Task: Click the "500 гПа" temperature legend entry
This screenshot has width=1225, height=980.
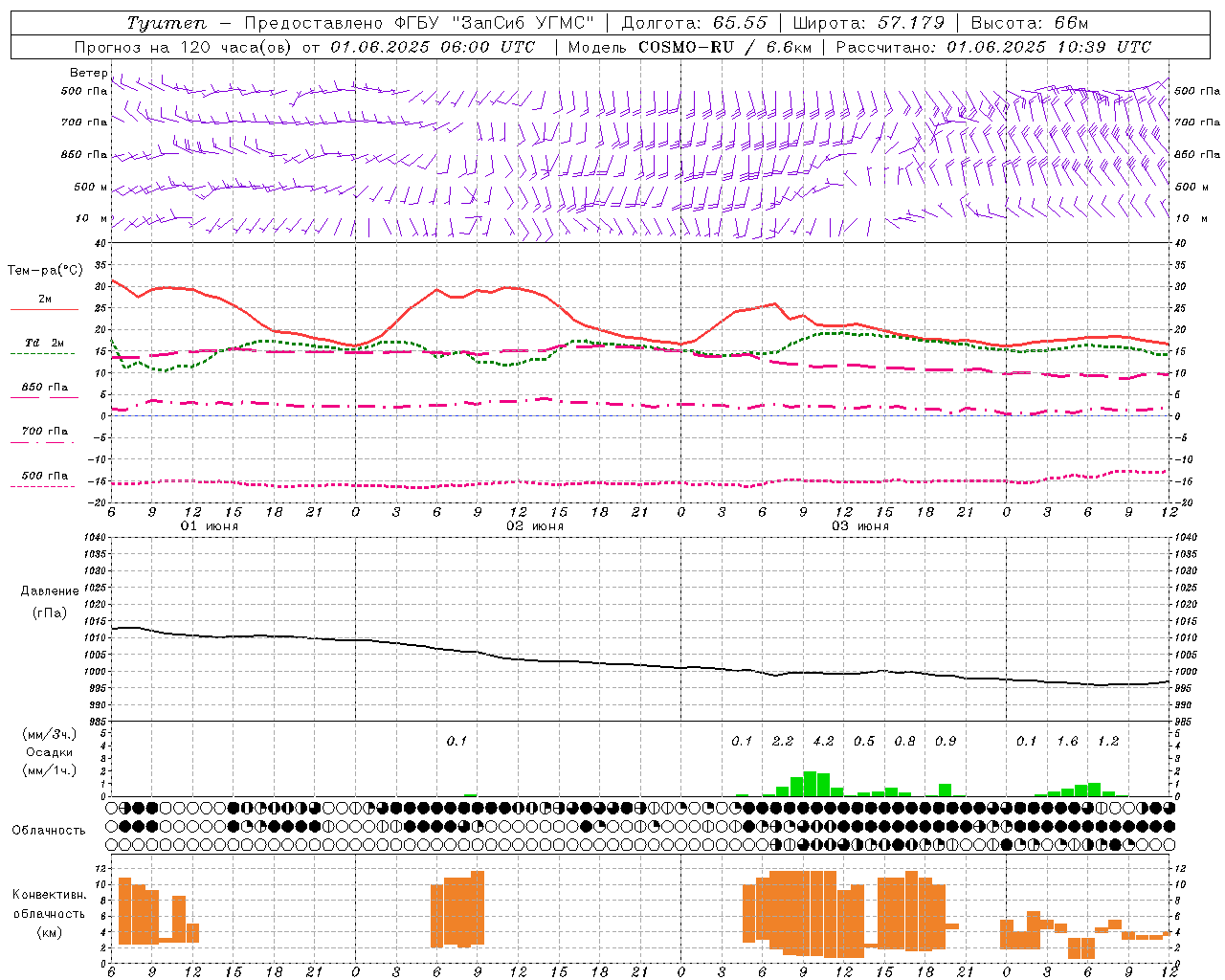Action: click(x=45, y=475)
